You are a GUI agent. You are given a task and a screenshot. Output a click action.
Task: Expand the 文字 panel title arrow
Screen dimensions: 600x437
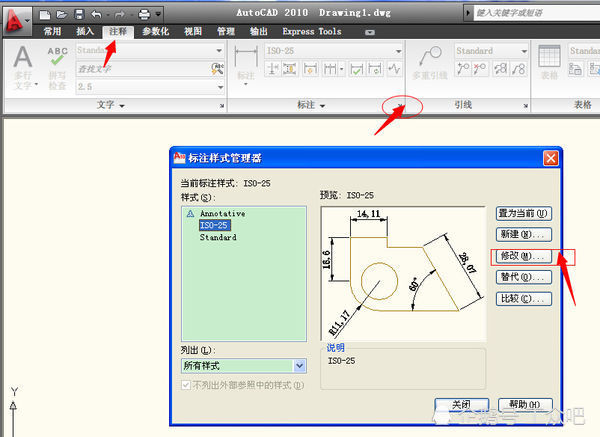(122, 106)
